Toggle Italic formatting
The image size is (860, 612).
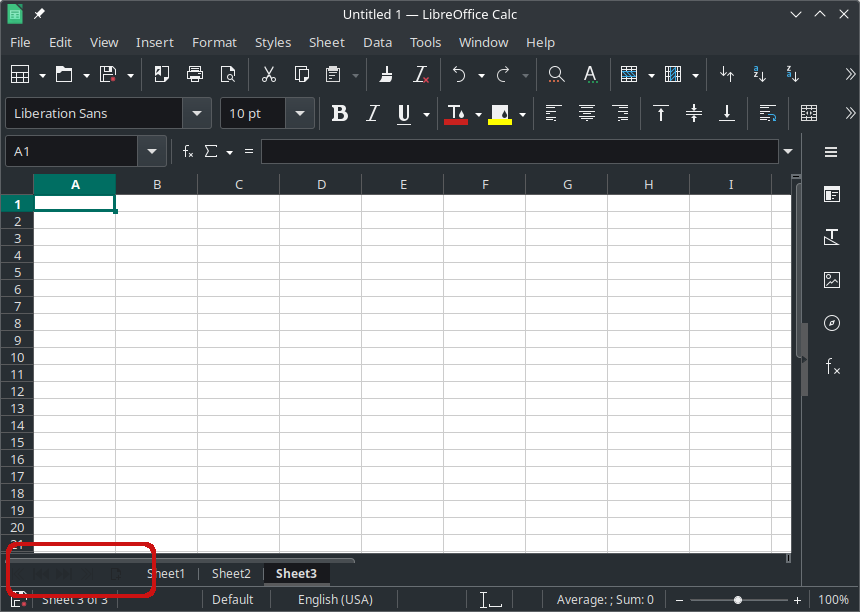tap(372, 114)
